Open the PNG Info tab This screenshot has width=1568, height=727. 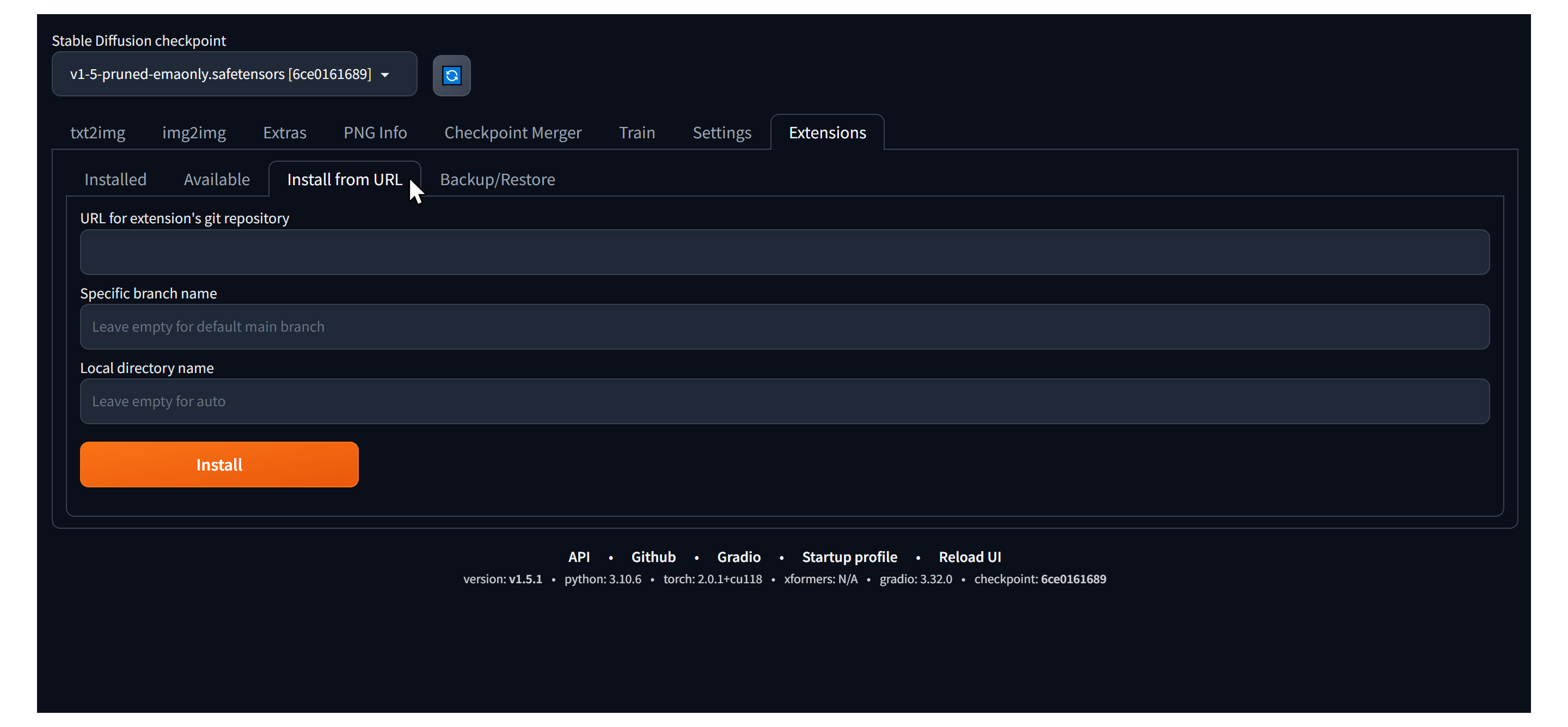pyautogui.click(x=375, y=133)
